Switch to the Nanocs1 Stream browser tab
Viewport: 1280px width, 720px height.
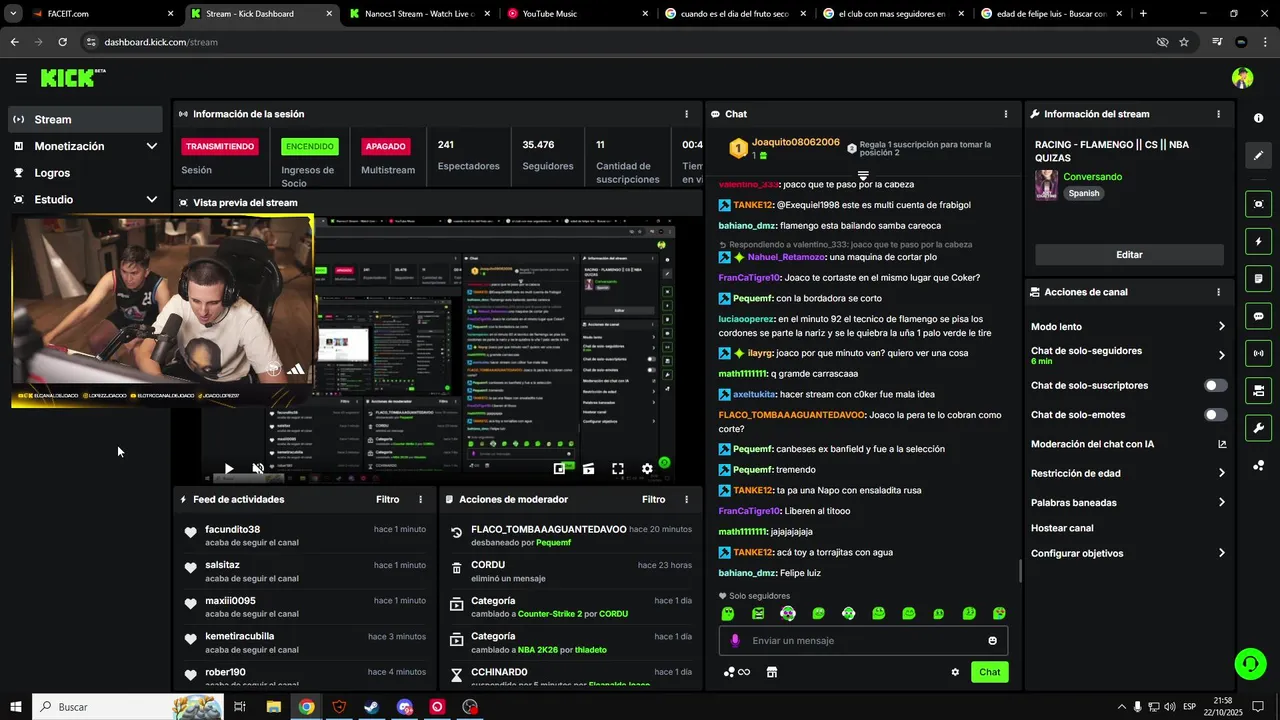click(x=419, y=14)
